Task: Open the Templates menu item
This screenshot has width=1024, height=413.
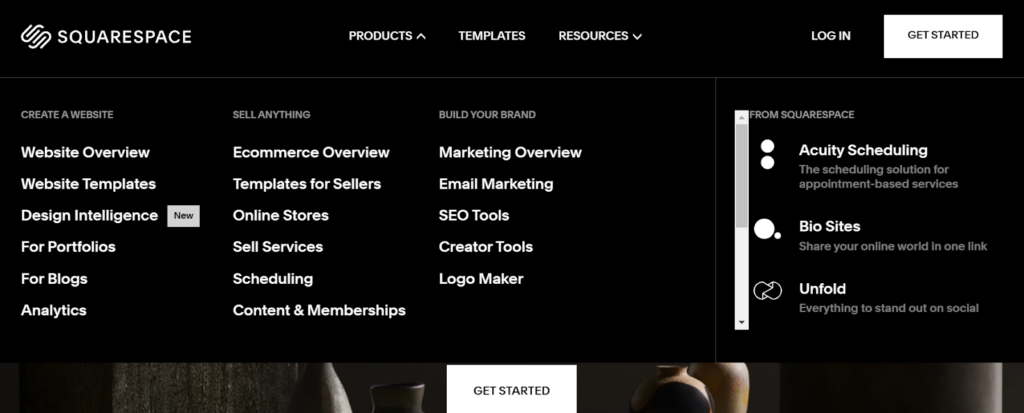Action: click(491, 36)
